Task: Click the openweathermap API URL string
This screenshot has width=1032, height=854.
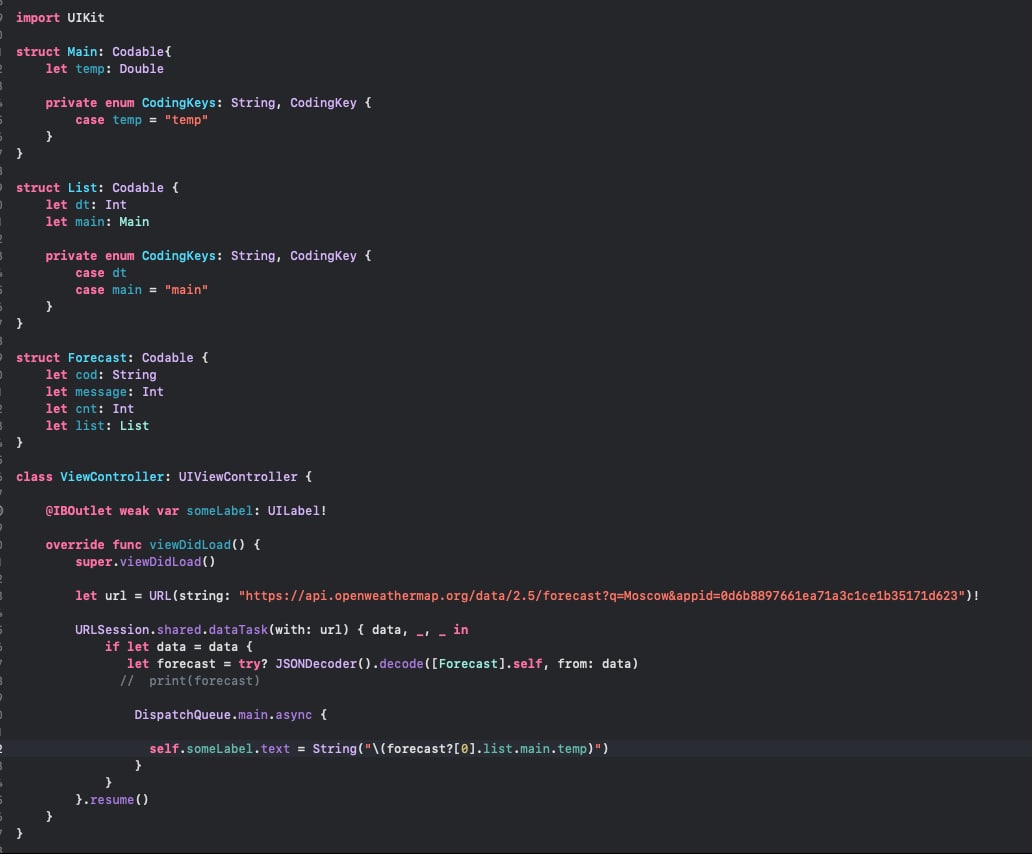Action: point(602,596)
